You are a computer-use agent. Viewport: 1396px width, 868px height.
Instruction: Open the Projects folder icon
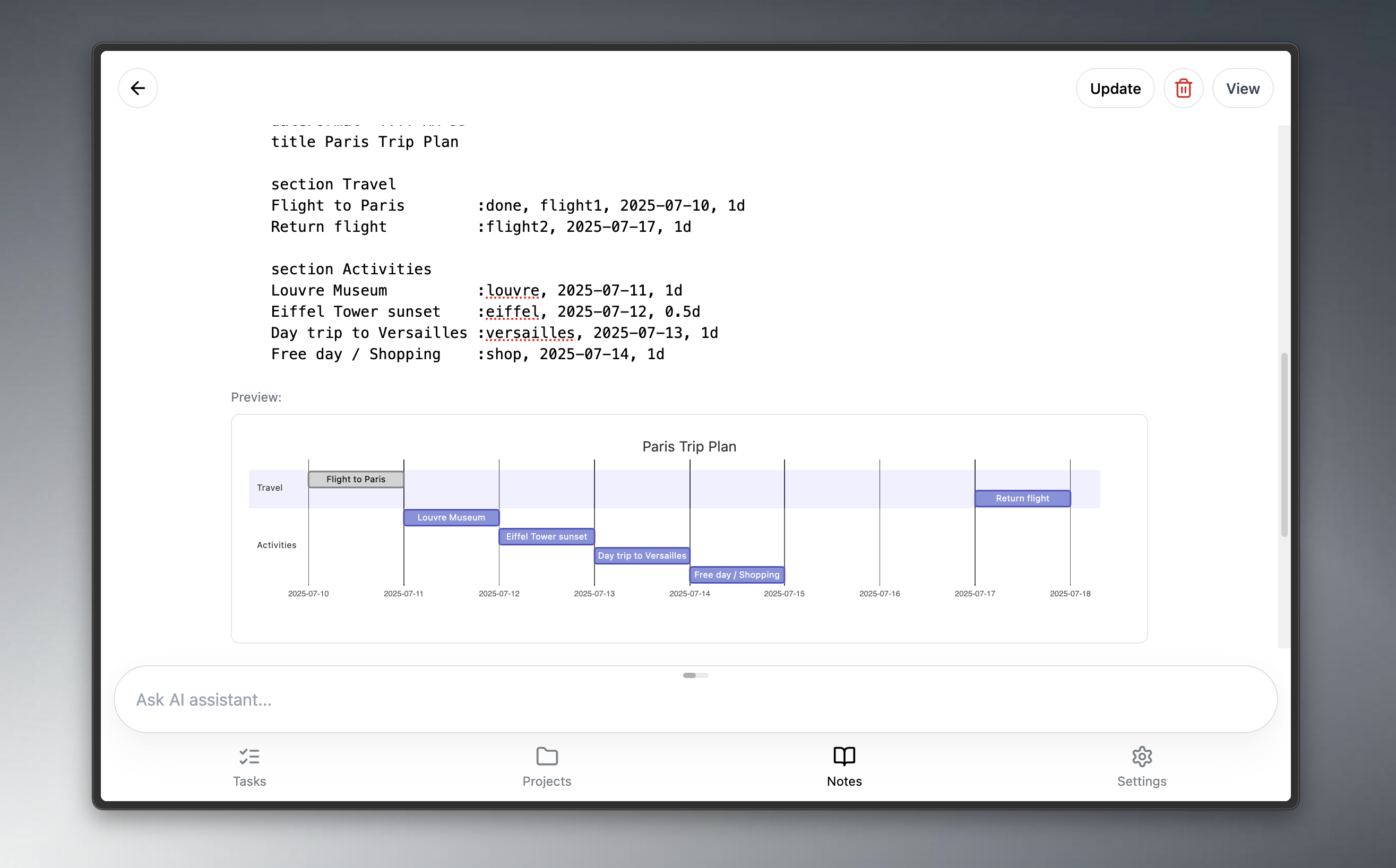(x=547, y=756)
